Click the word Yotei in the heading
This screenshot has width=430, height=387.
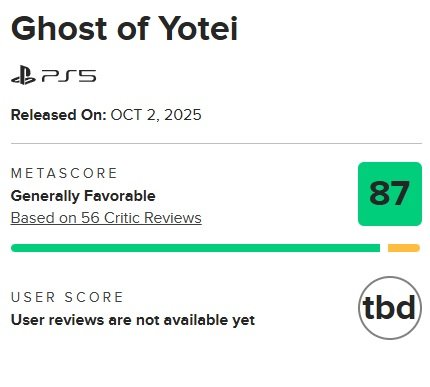[x=198, y=28]
